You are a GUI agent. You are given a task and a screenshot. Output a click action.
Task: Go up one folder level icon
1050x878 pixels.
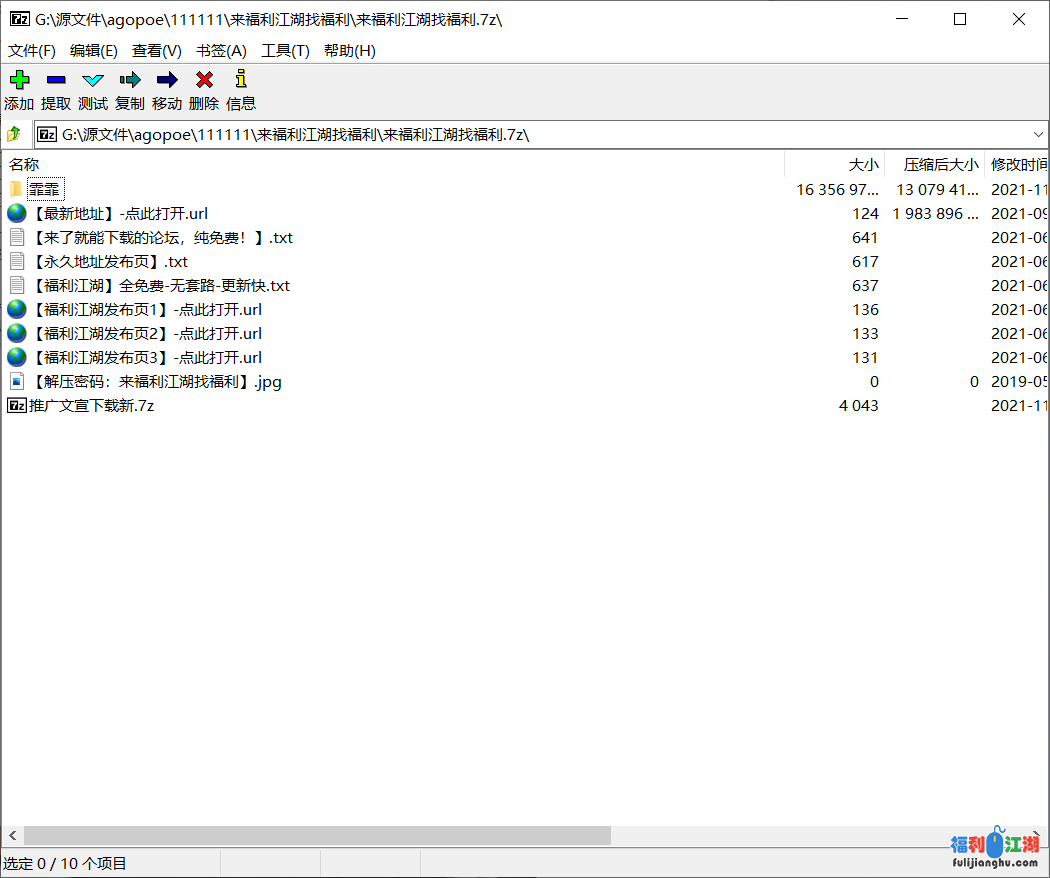coord(14,134)
